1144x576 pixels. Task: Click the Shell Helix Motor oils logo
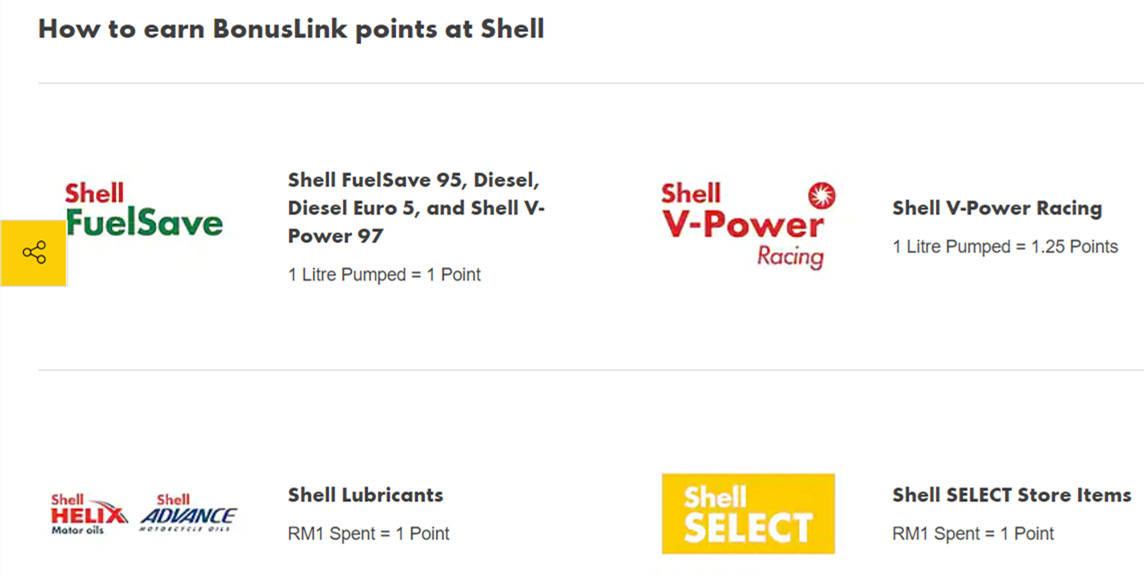(89, 515)
